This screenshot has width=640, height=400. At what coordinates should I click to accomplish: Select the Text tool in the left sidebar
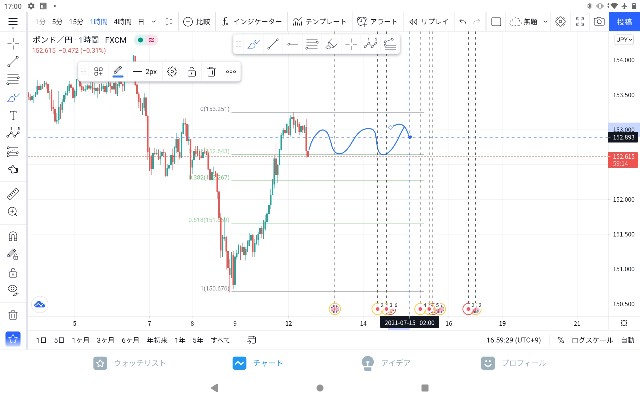pos(13,116)
